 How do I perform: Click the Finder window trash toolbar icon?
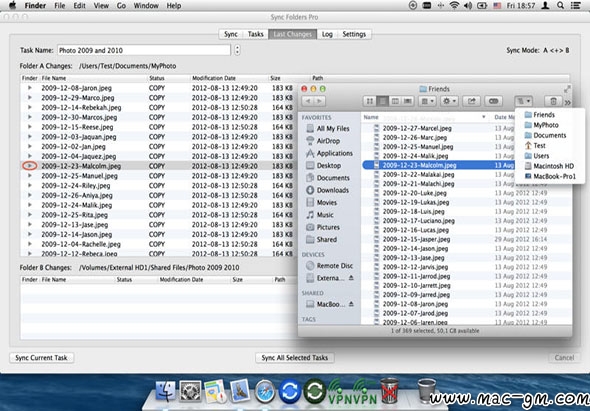click(x=553, y=101)
